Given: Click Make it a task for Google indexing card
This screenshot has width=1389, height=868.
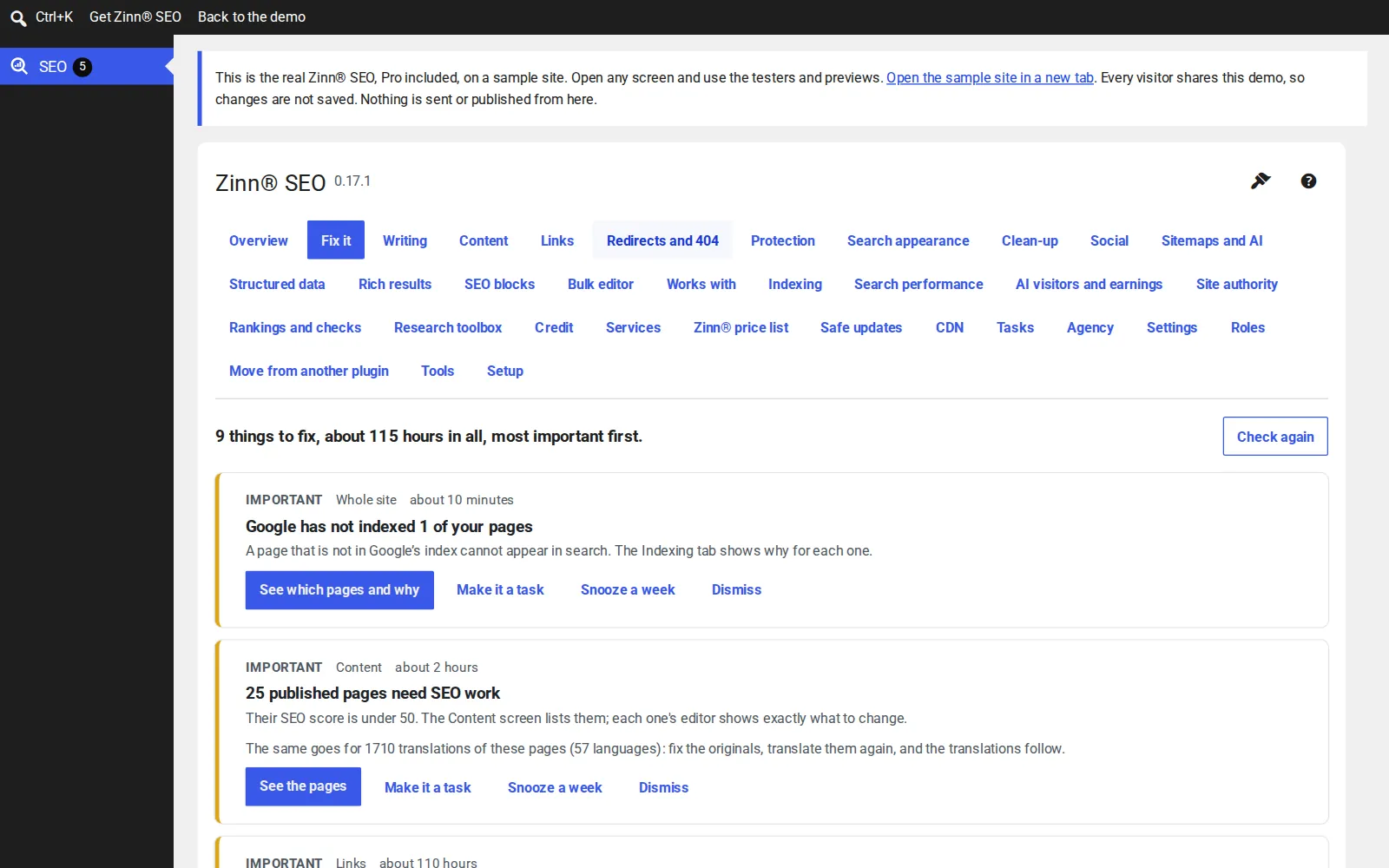Looking at the screenshot, I should pos(500,590).
